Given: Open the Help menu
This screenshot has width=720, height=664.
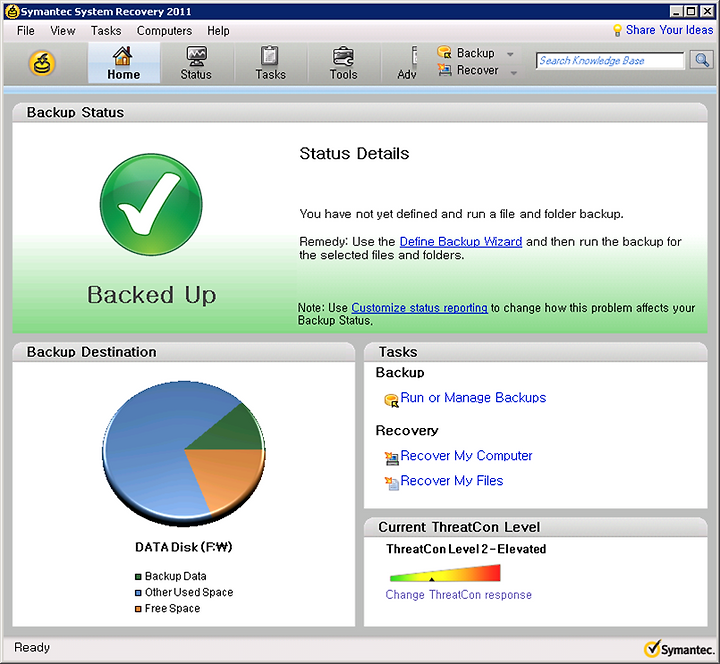Looking at the screenshot, I should point(218,31).
